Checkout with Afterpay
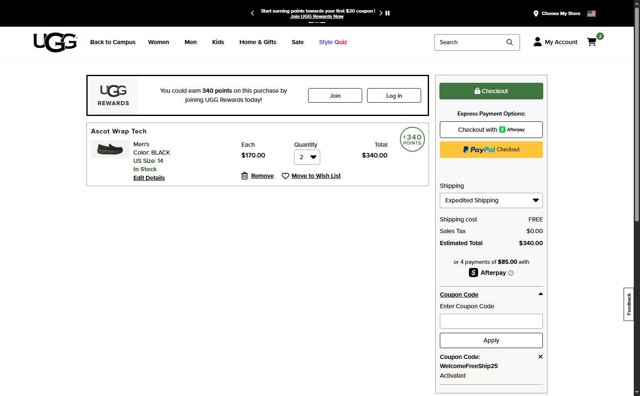 pos(491,130)
